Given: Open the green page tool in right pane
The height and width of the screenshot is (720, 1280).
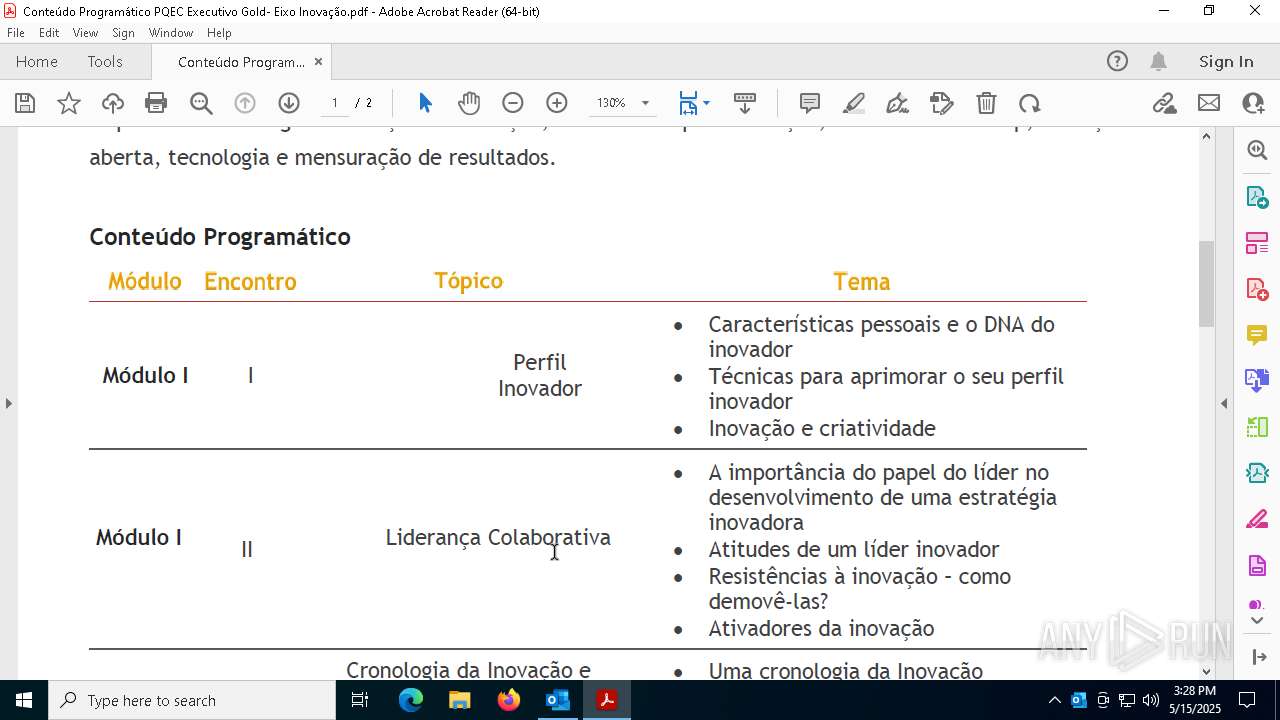Looking at the screenshot, I should 1257,427.
